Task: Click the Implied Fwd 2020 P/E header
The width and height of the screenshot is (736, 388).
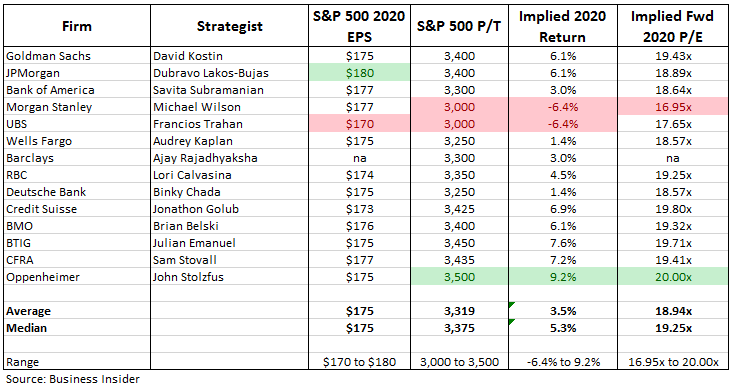Action: [x=673, y=26]
